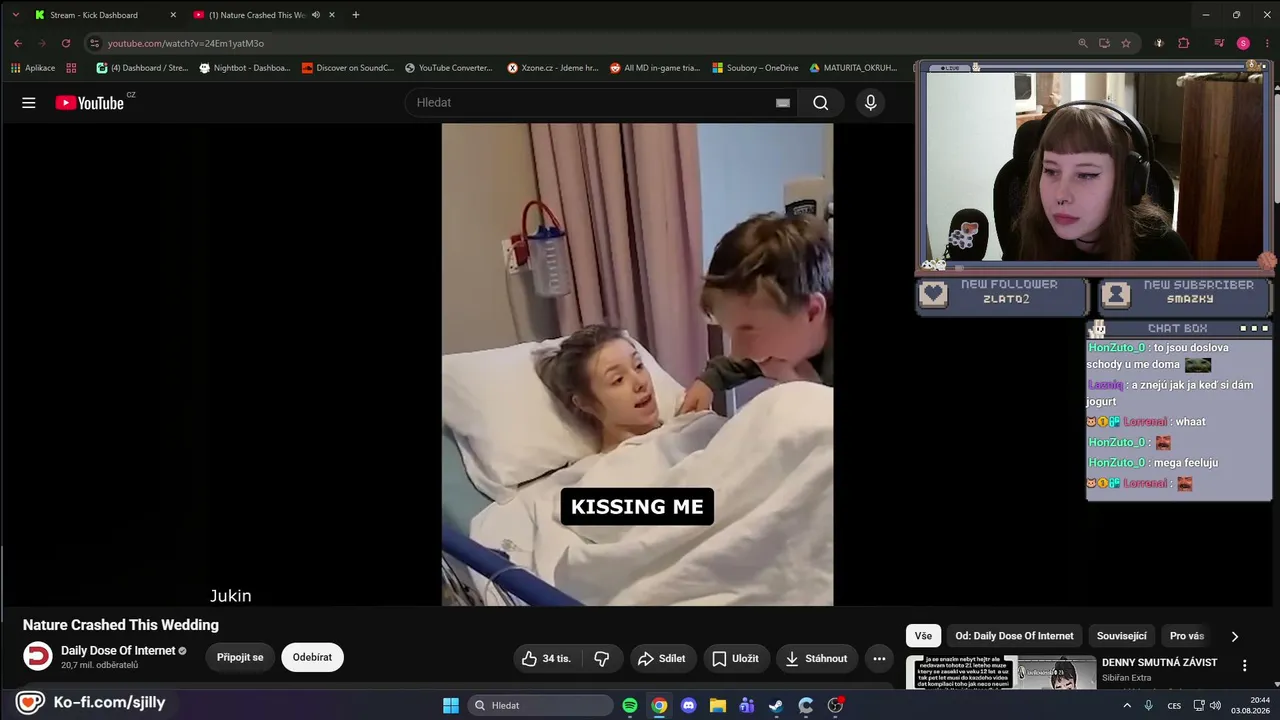This screenshot has width=1280, height=720.
Task: Open File Explorer from the taskbar
Action: coord(718,705)
